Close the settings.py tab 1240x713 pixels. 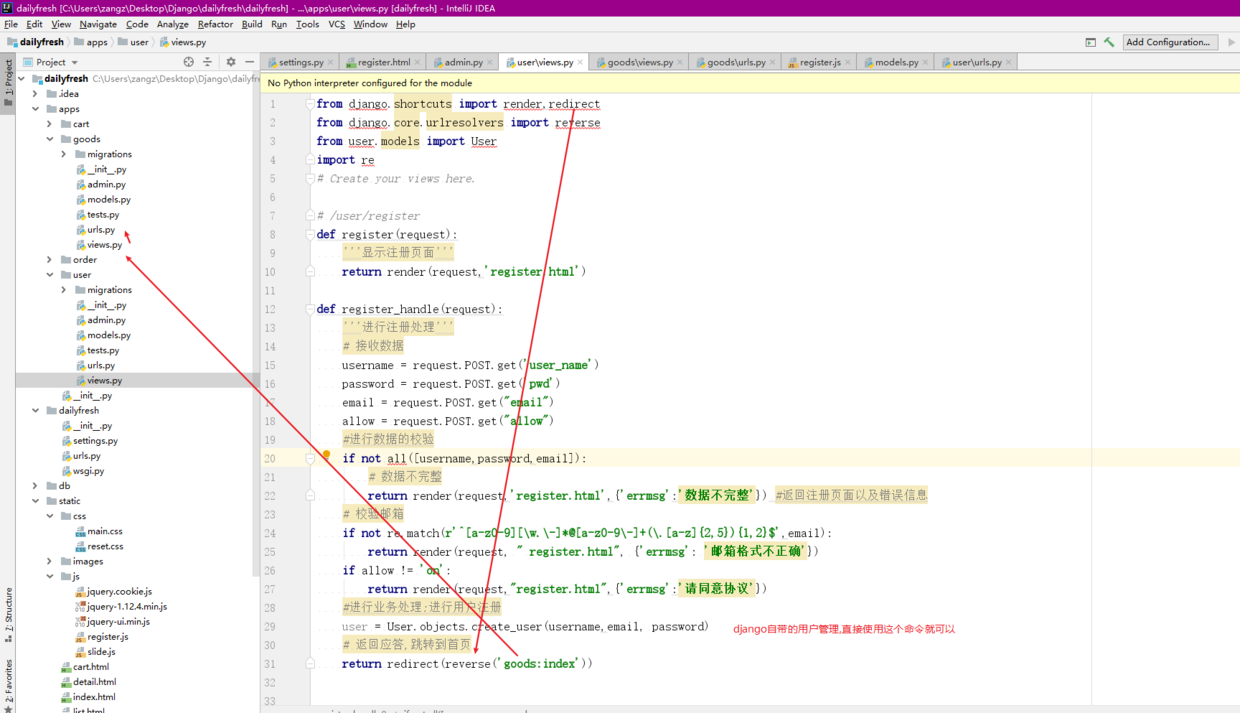tap(332, 62)
